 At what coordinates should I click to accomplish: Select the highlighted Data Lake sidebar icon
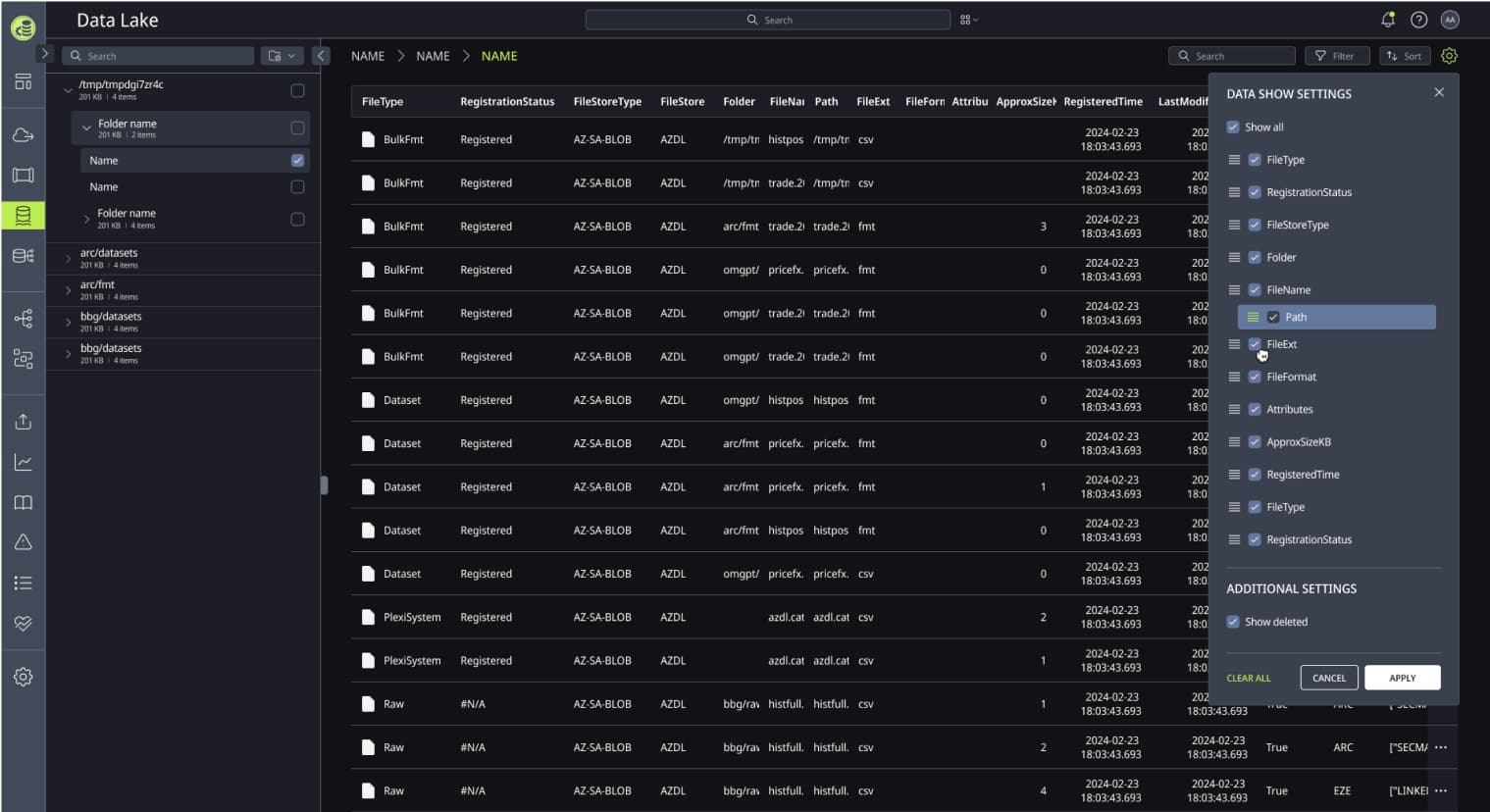click(x=24, y=216)
